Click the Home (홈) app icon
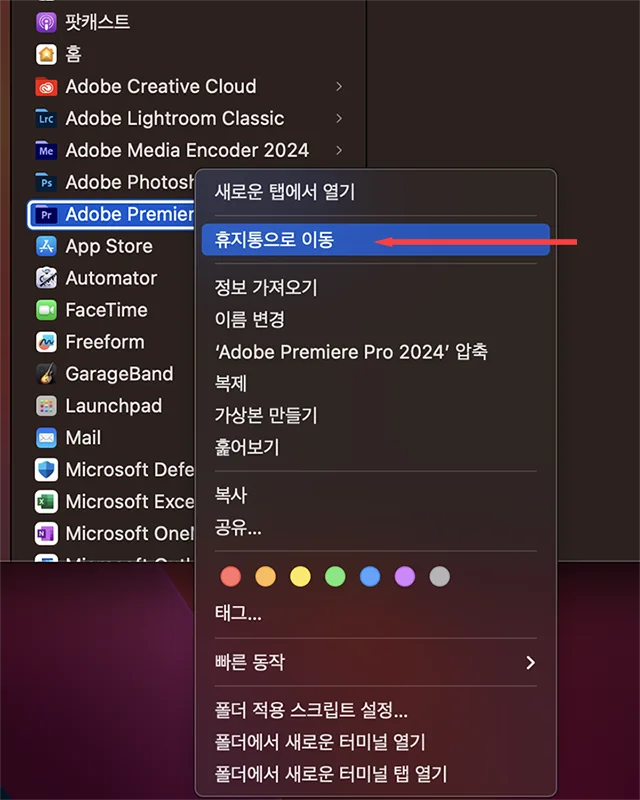This screenshot has width=640, height=800. point(46,54)
